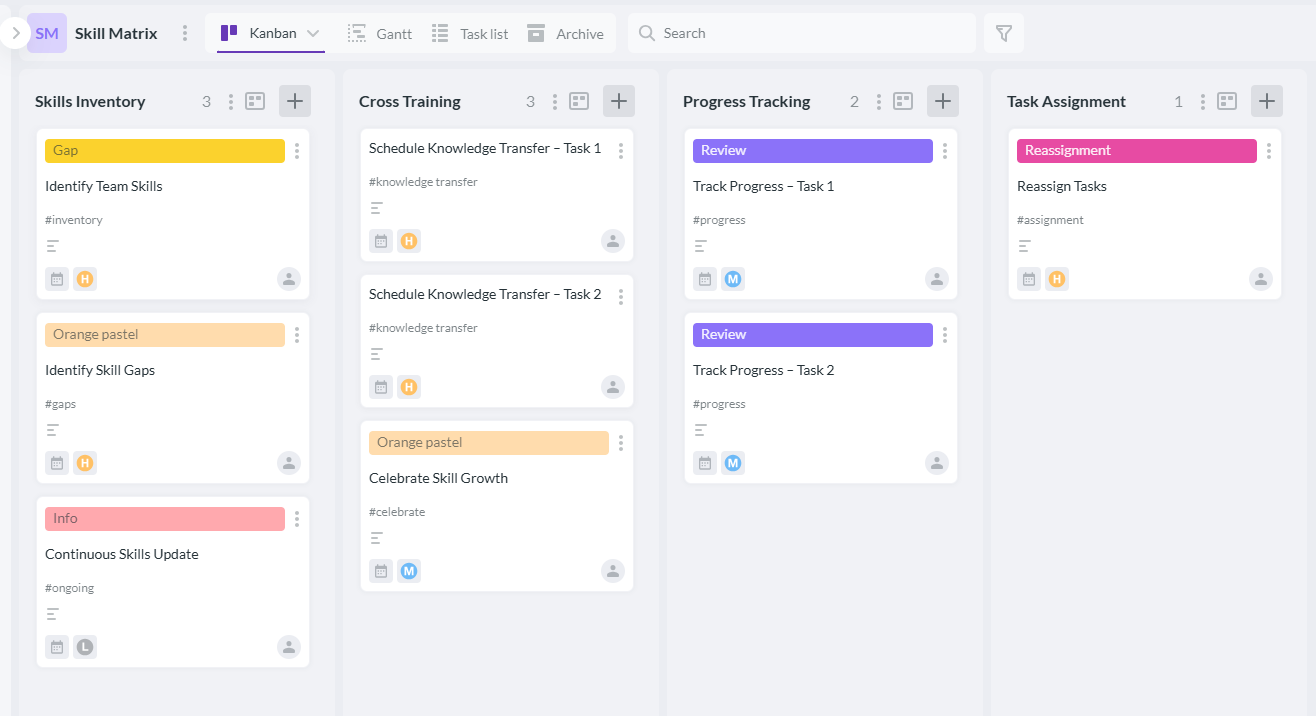Viewport: 1316px width, 716px height.
Task: Expand the collapsed left sidebar
Action: 15,33
